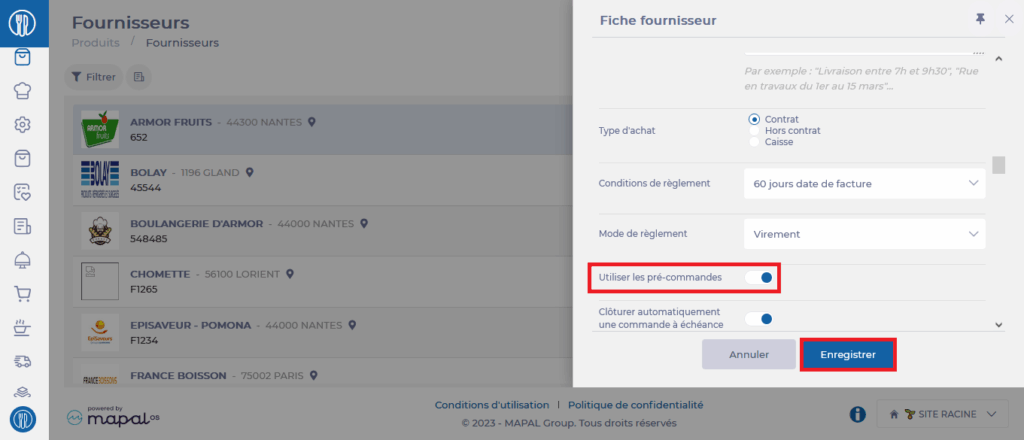The width and height of the screenshot is (1024, 440).
Task: Open the settings gear in sidebar
Action: pyautogui.click(x=23, y=125)
